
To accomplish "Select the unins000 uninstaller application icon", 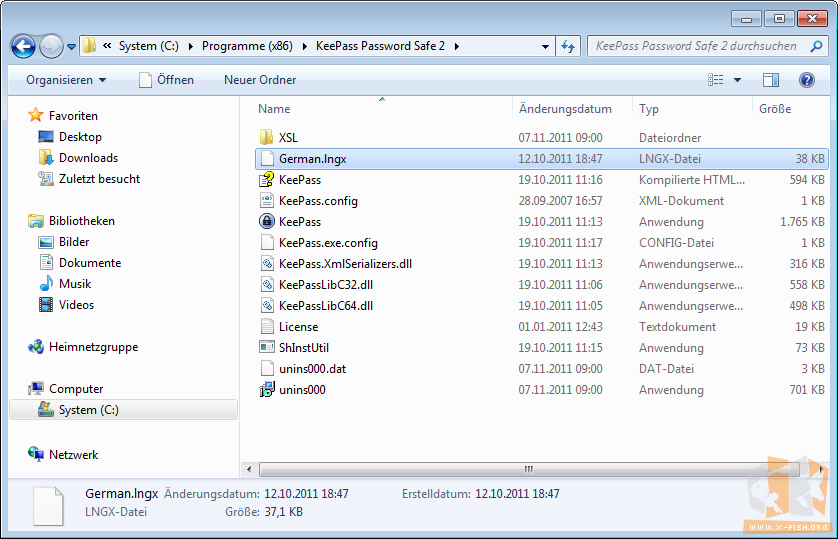I will [x=267, y=389].
